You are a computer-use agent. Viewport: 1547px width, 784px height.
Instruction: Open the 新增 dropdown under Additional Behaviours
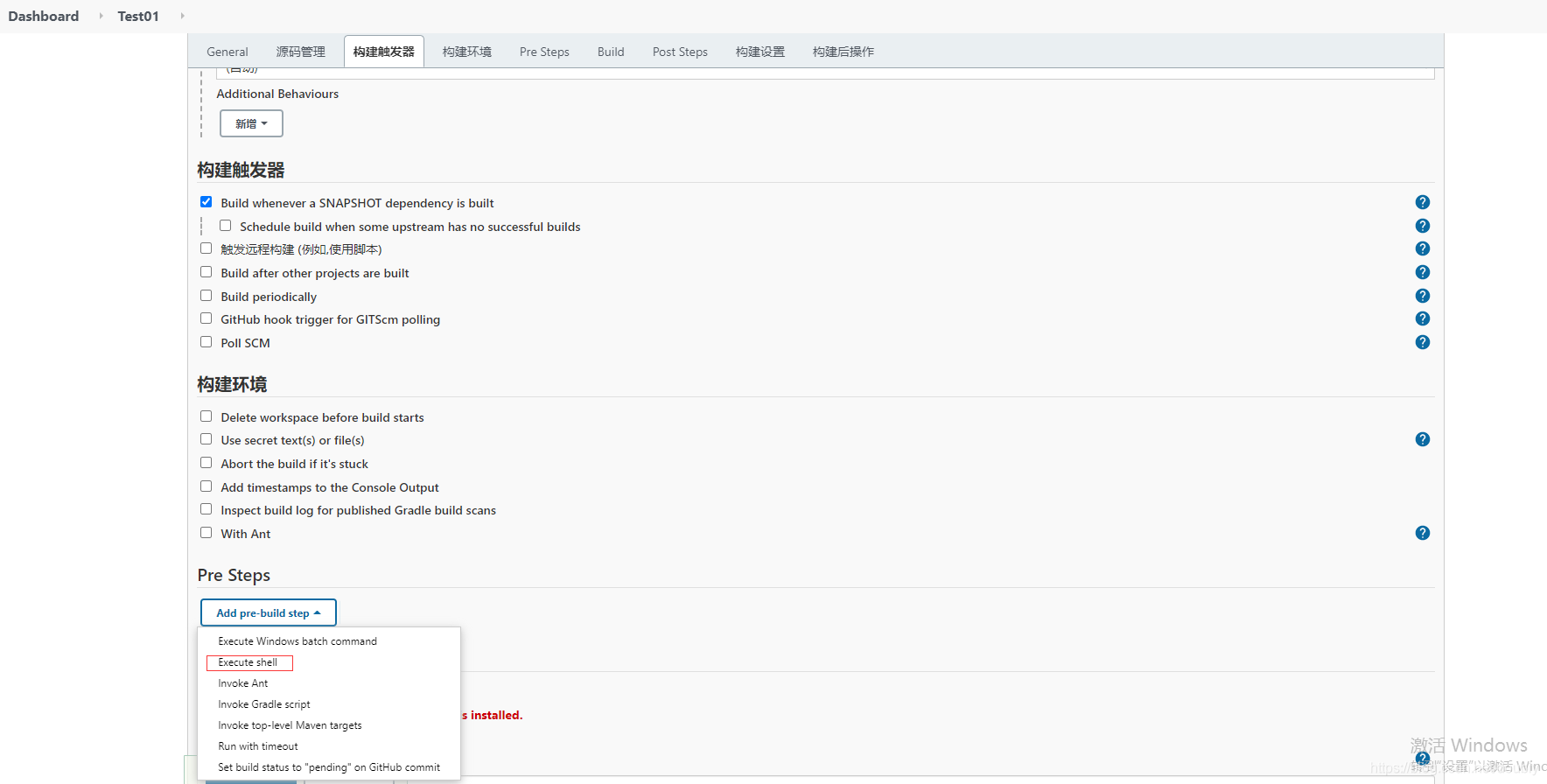click(251, 123)
